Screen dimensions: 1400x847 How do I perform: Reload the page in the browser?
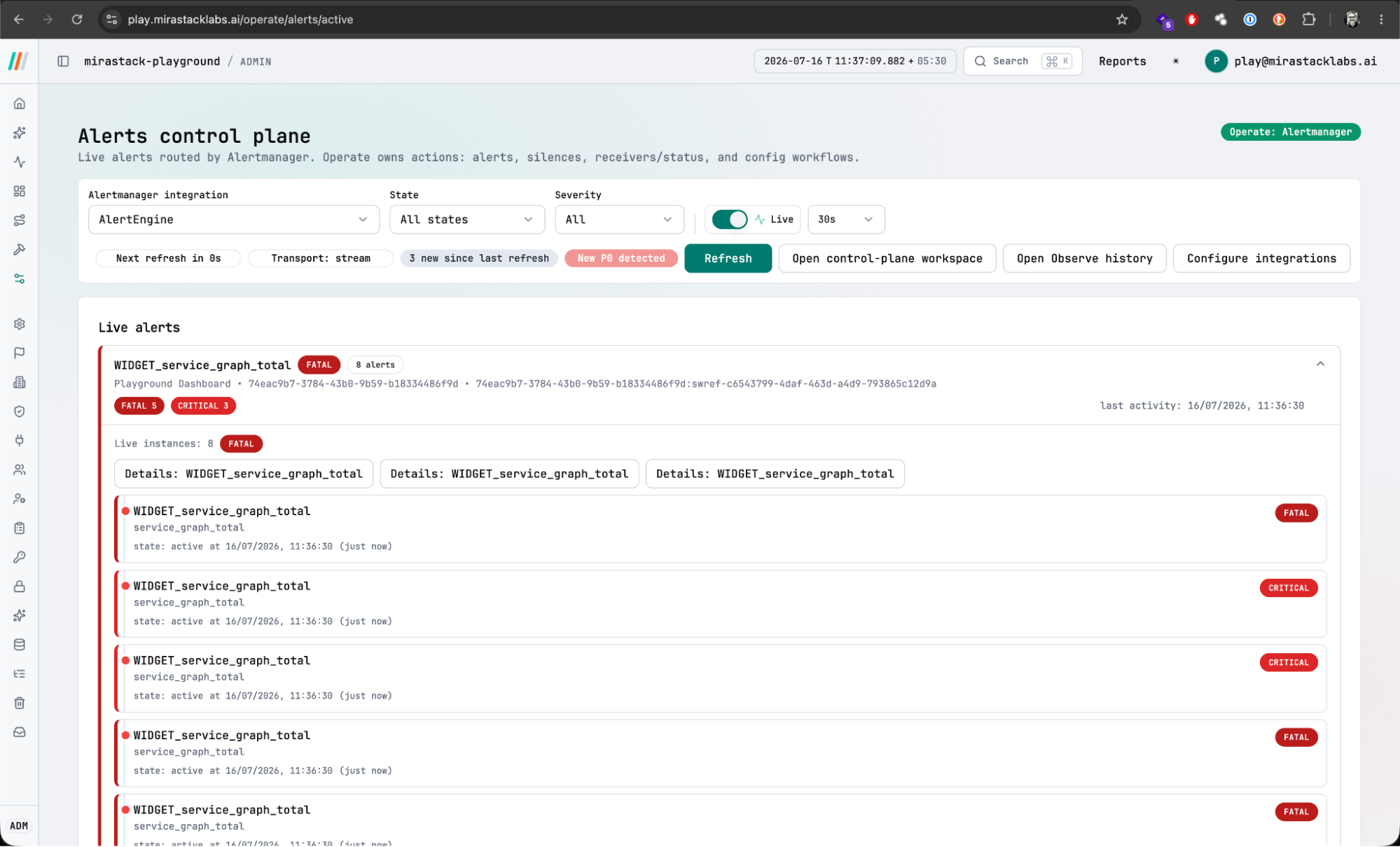click(77, 20)
